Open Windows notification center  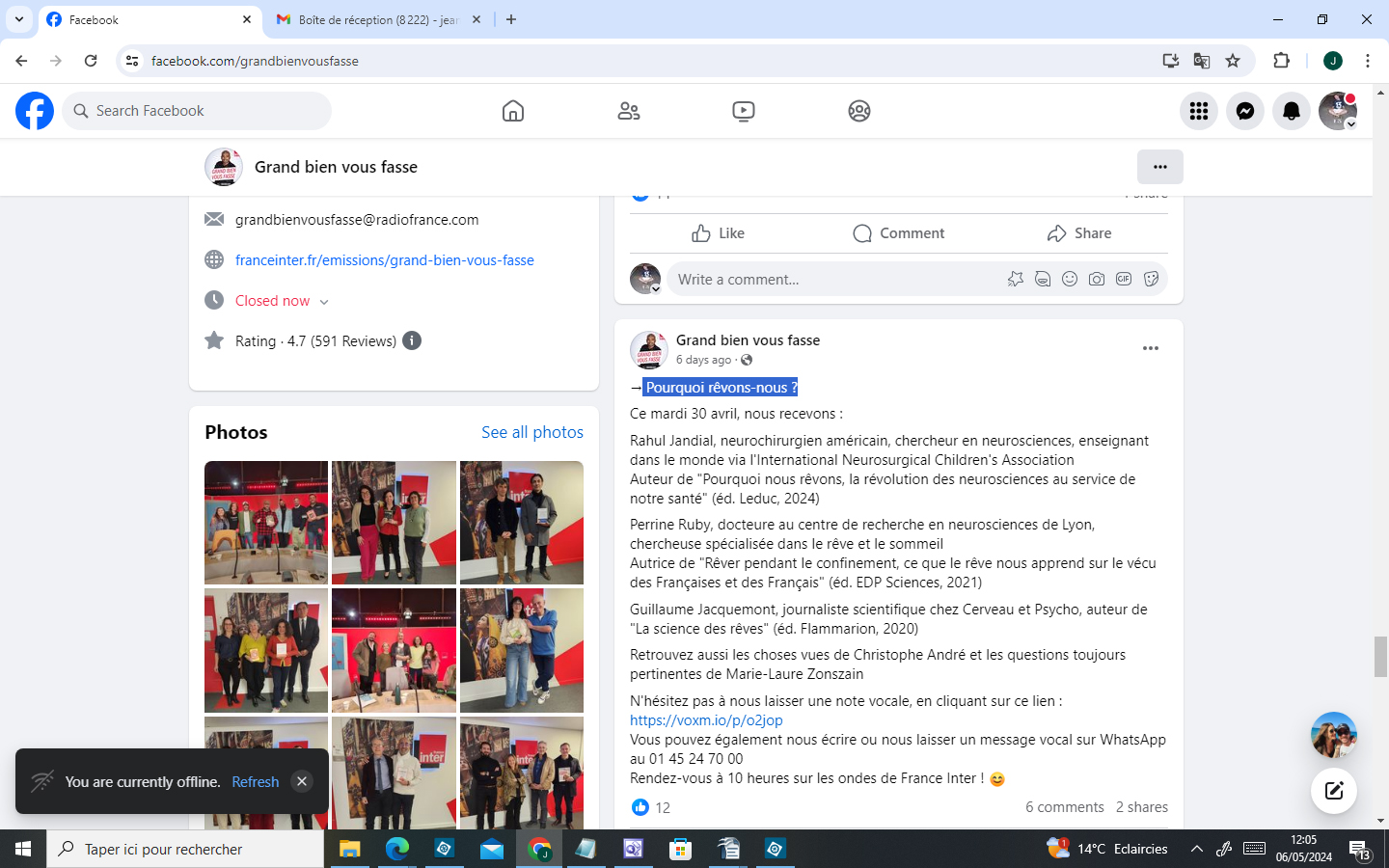[1360, 850]
